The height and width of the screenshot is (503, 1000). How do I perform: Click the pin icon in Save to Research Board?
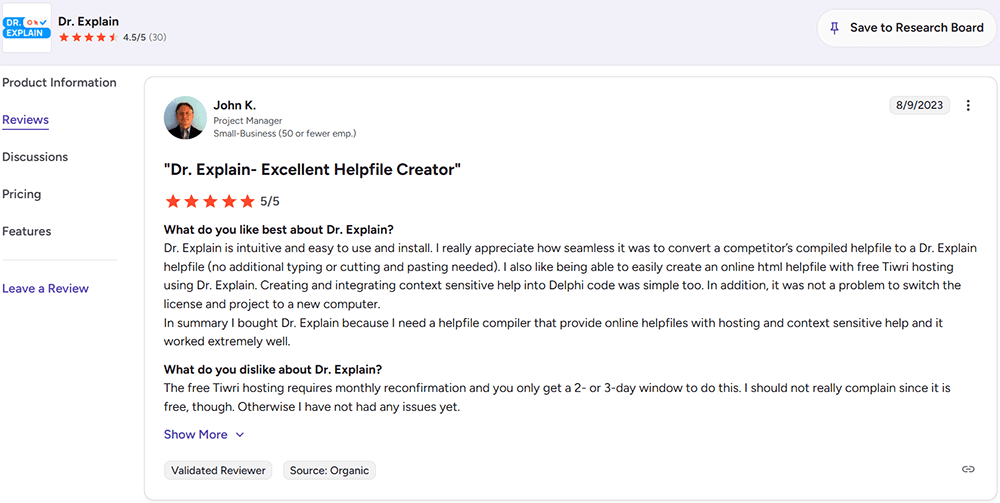click(834, 28)
